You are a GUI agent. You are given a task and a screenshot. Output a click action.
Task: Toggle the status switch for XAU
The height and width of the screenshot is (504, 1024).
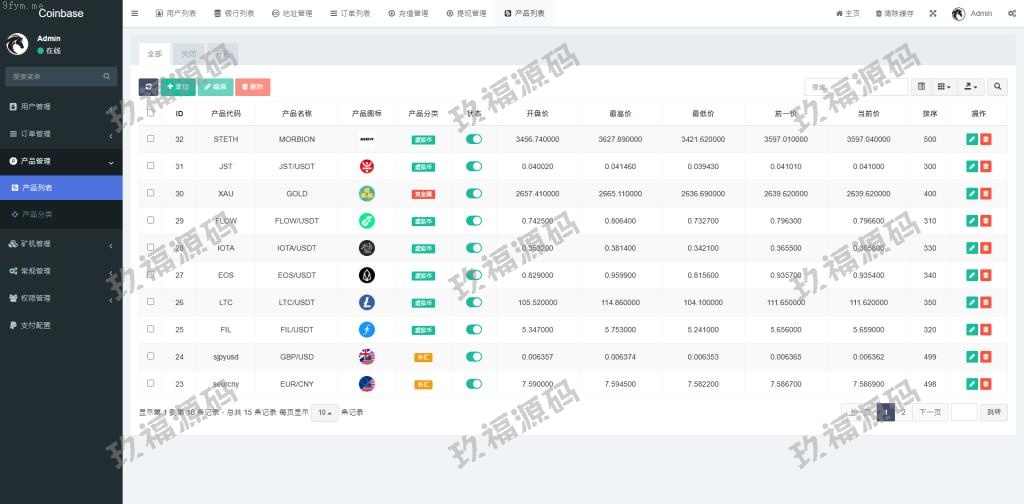pos(474,193)
